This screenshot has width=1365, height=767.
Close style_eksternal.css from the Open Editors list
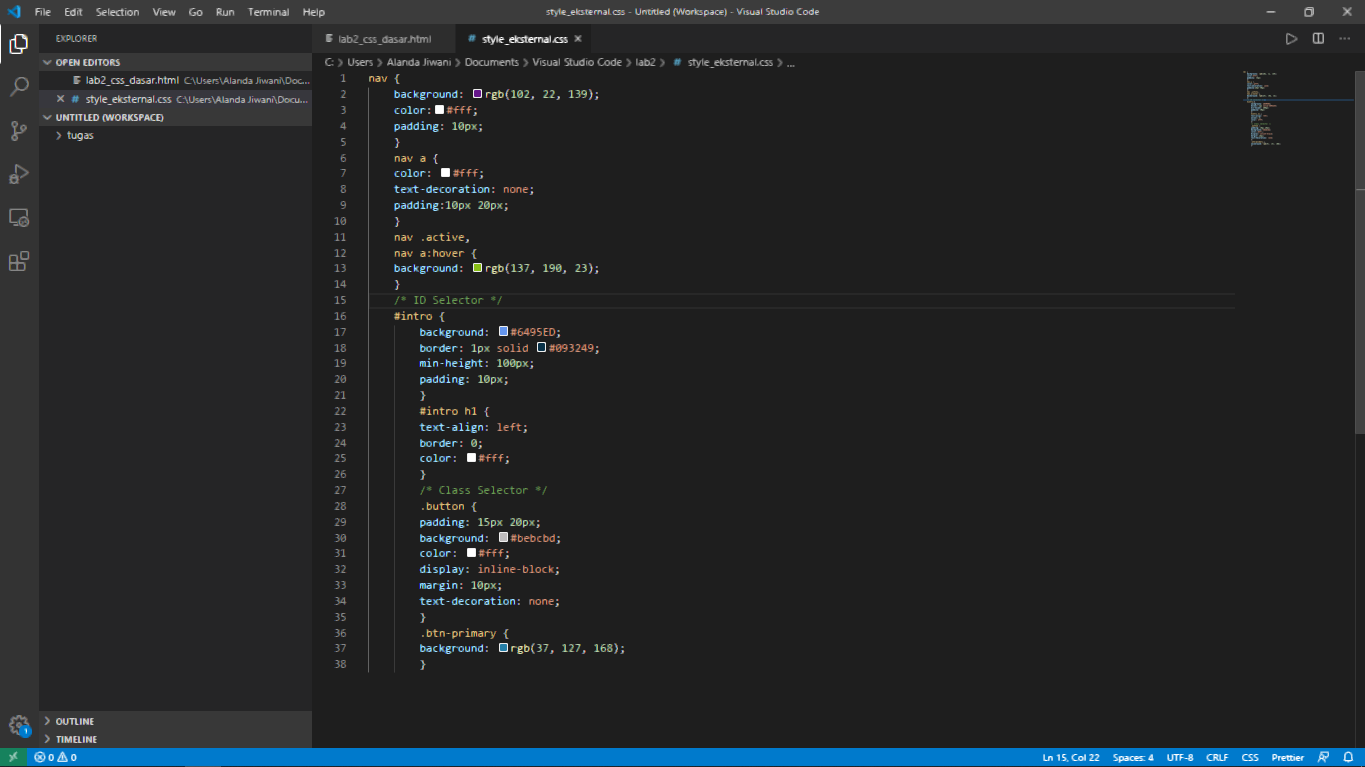coord(61,99)
